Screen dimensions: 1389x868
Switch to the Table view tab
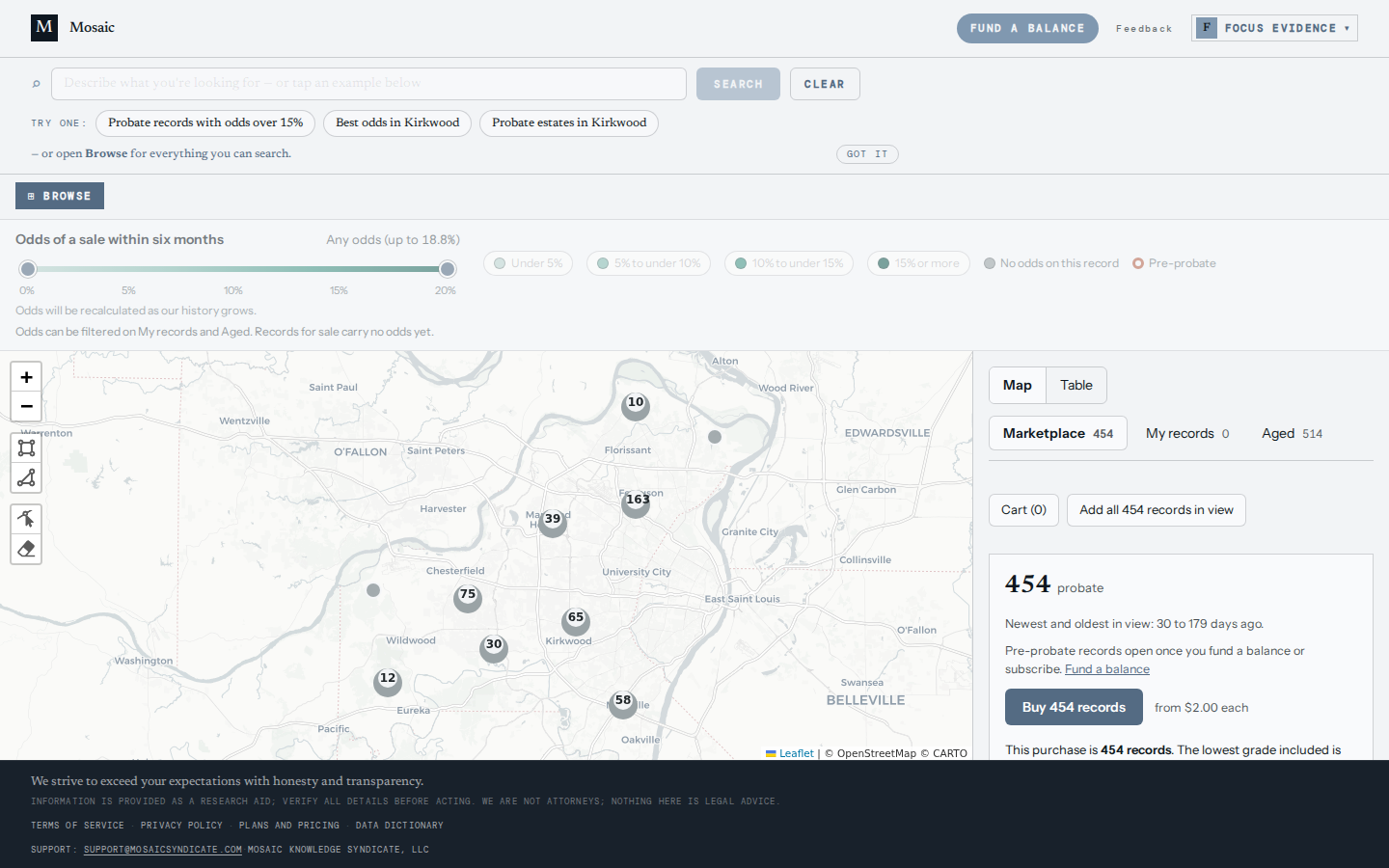[x=1076, y=386]
